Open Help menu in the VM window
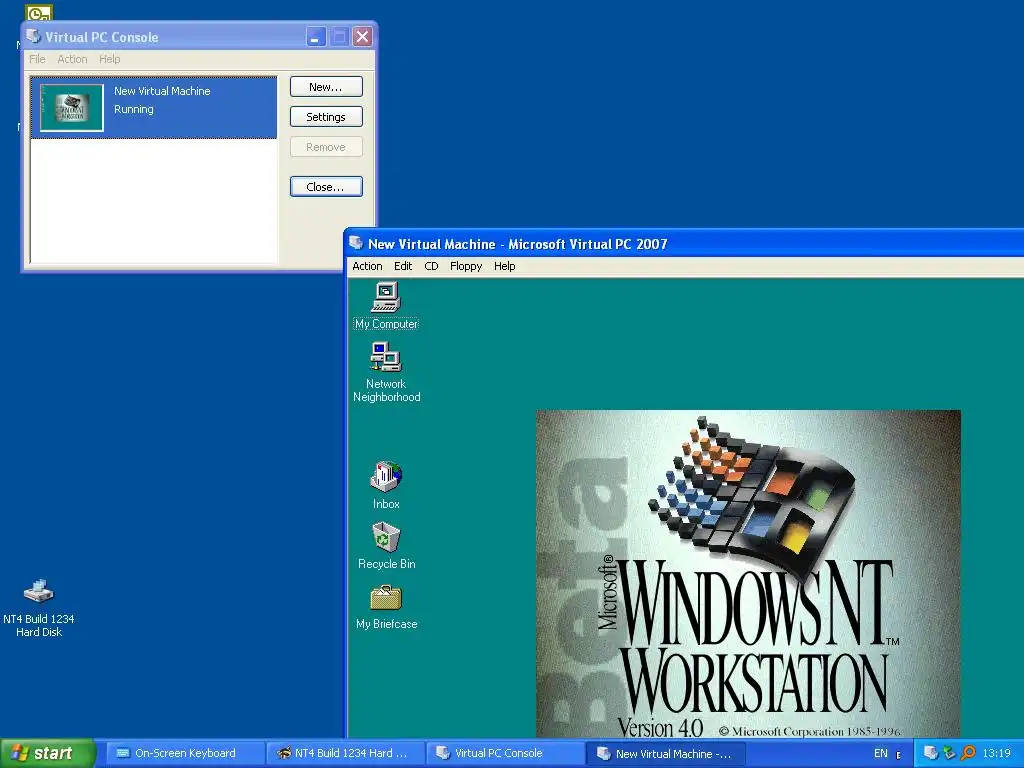This screenshot has width=1024, height=768. [x=504, y=266]
